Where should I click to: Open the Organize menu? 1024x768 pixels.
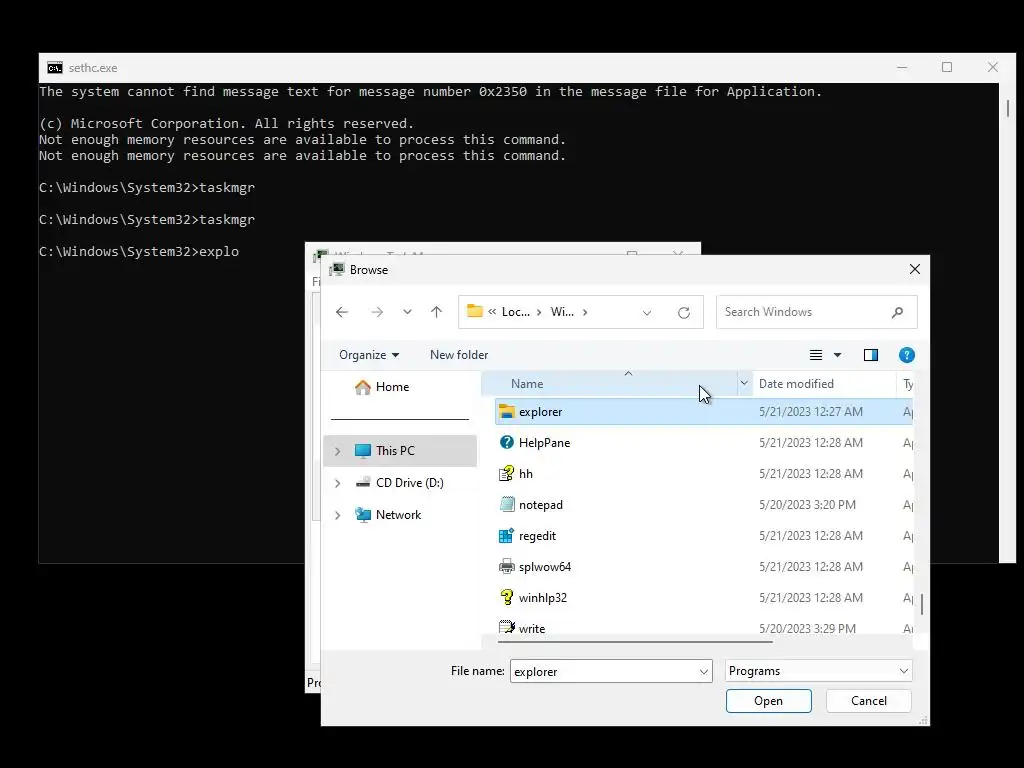[x=369, y=355]
